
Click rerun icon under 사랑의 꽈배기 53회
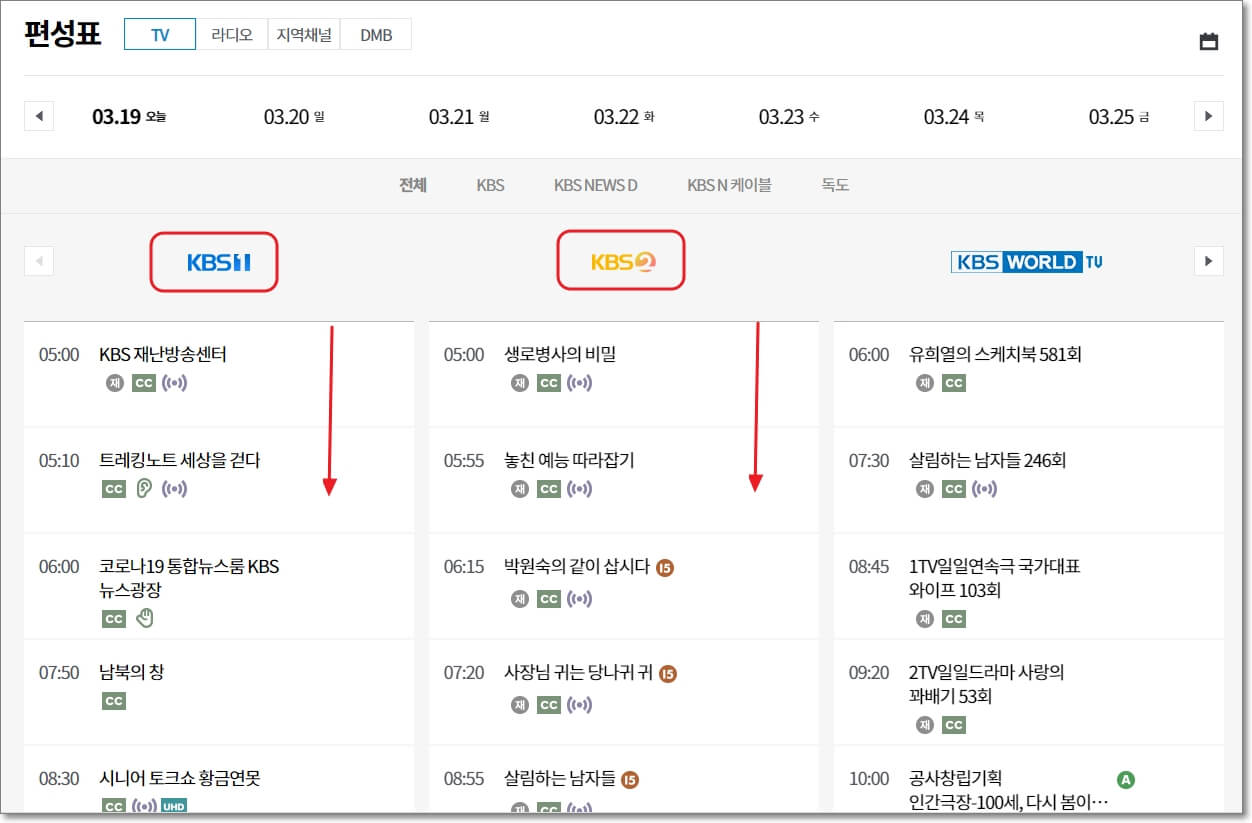[924, 725]
